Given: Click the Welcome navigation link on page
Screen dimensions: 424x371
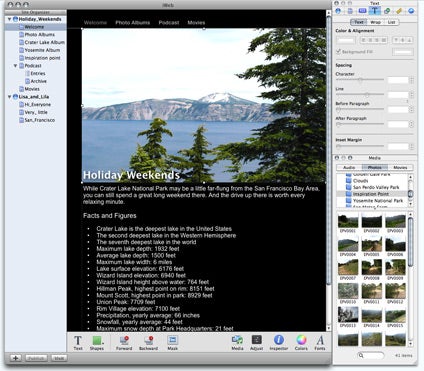Looking at the screenshot, I should (95, 23).
